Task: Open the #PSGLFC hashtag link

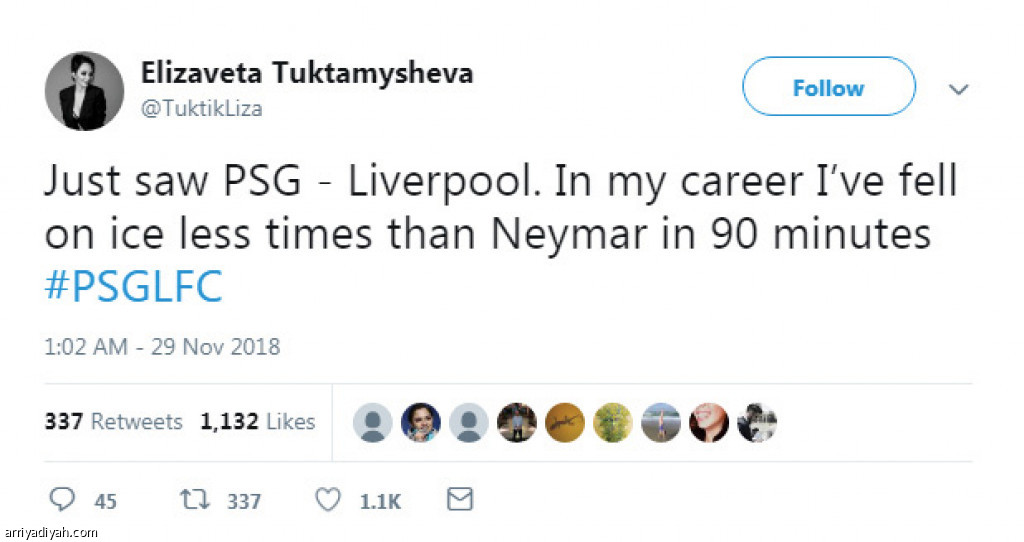Action: tap(133, 286)
